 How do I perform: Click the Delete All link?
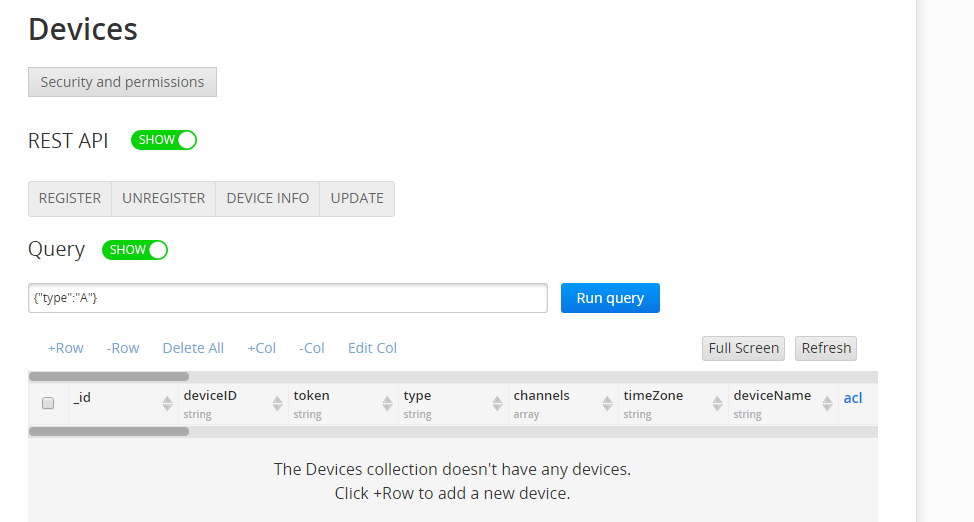(193, 348)
